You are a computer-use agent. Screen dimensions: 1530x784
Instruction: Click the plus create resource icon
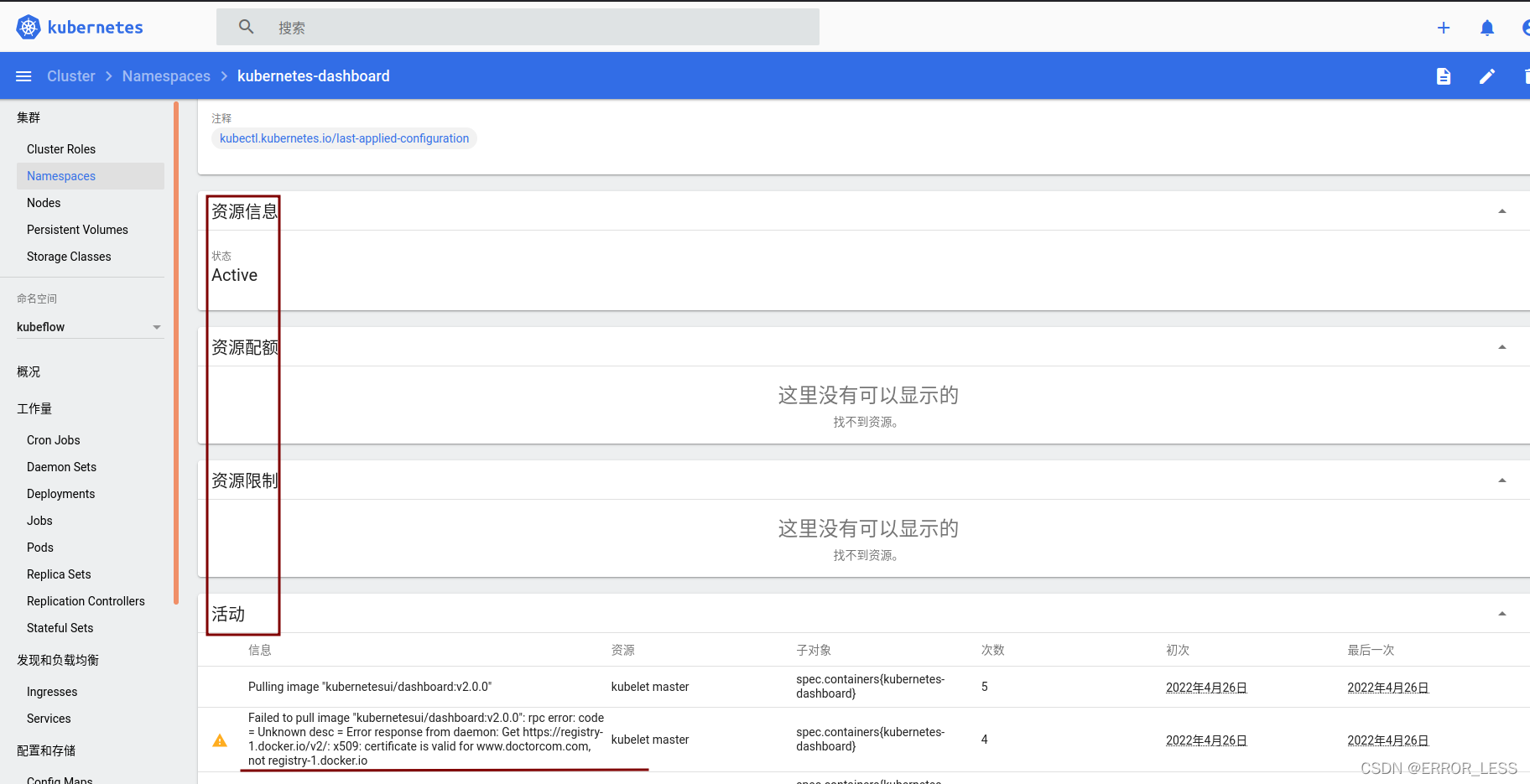coord(1444,28)
